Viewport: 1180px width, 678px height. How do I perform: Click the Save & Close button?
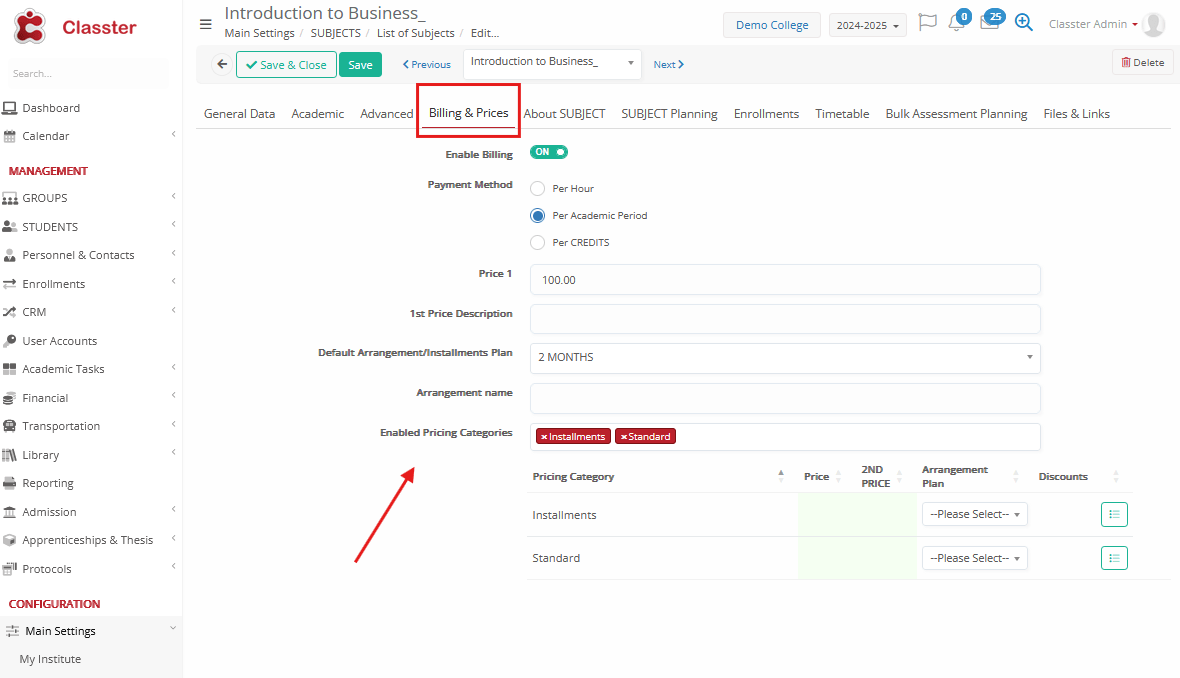(x=286, y=65)
